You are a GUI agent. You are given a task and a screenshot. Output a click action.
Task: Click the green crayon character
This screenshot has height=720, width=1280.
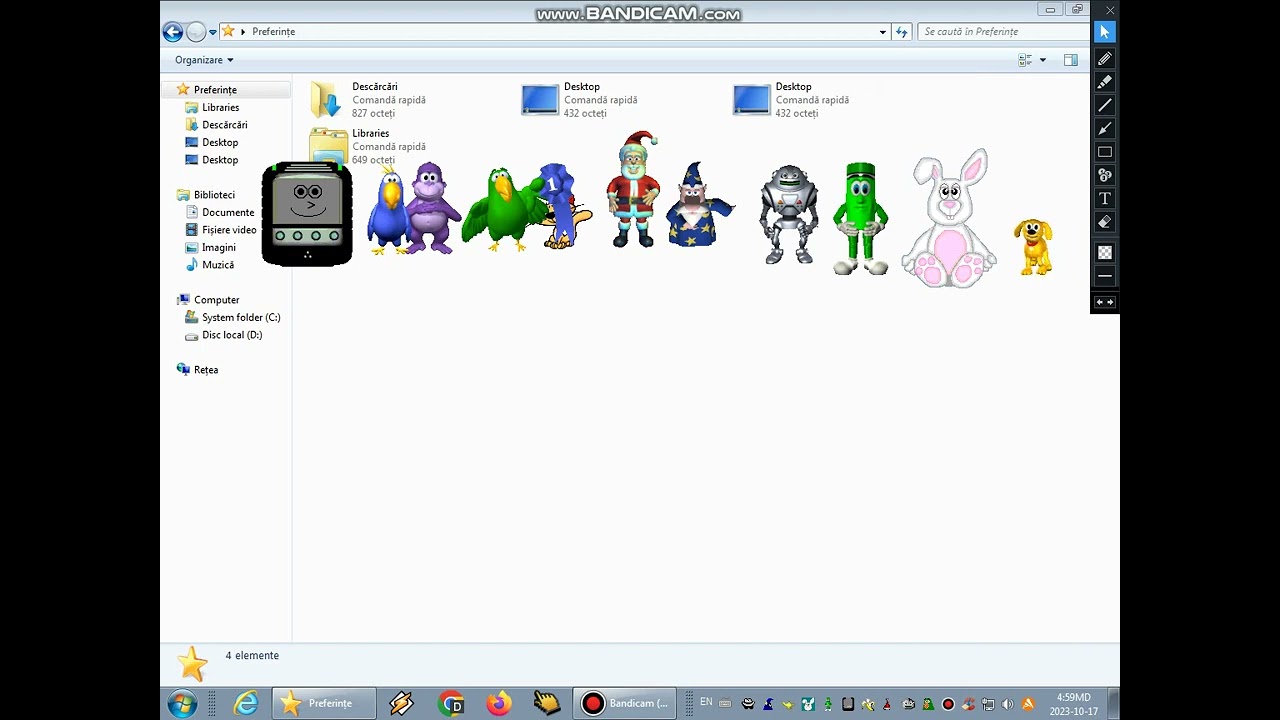point(860,218)
